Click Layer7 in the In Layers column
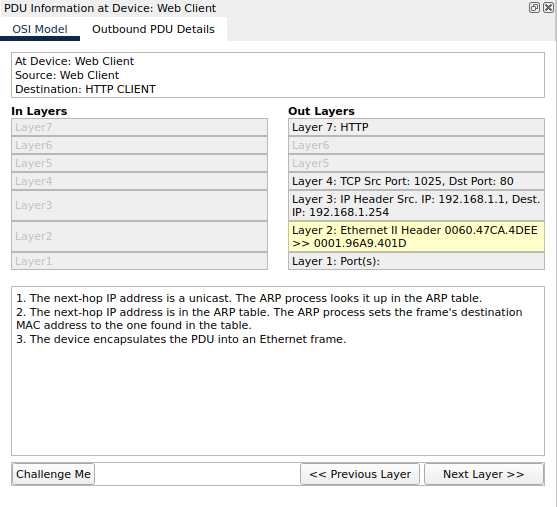557x507 pixels. click(x=139, y=127)
